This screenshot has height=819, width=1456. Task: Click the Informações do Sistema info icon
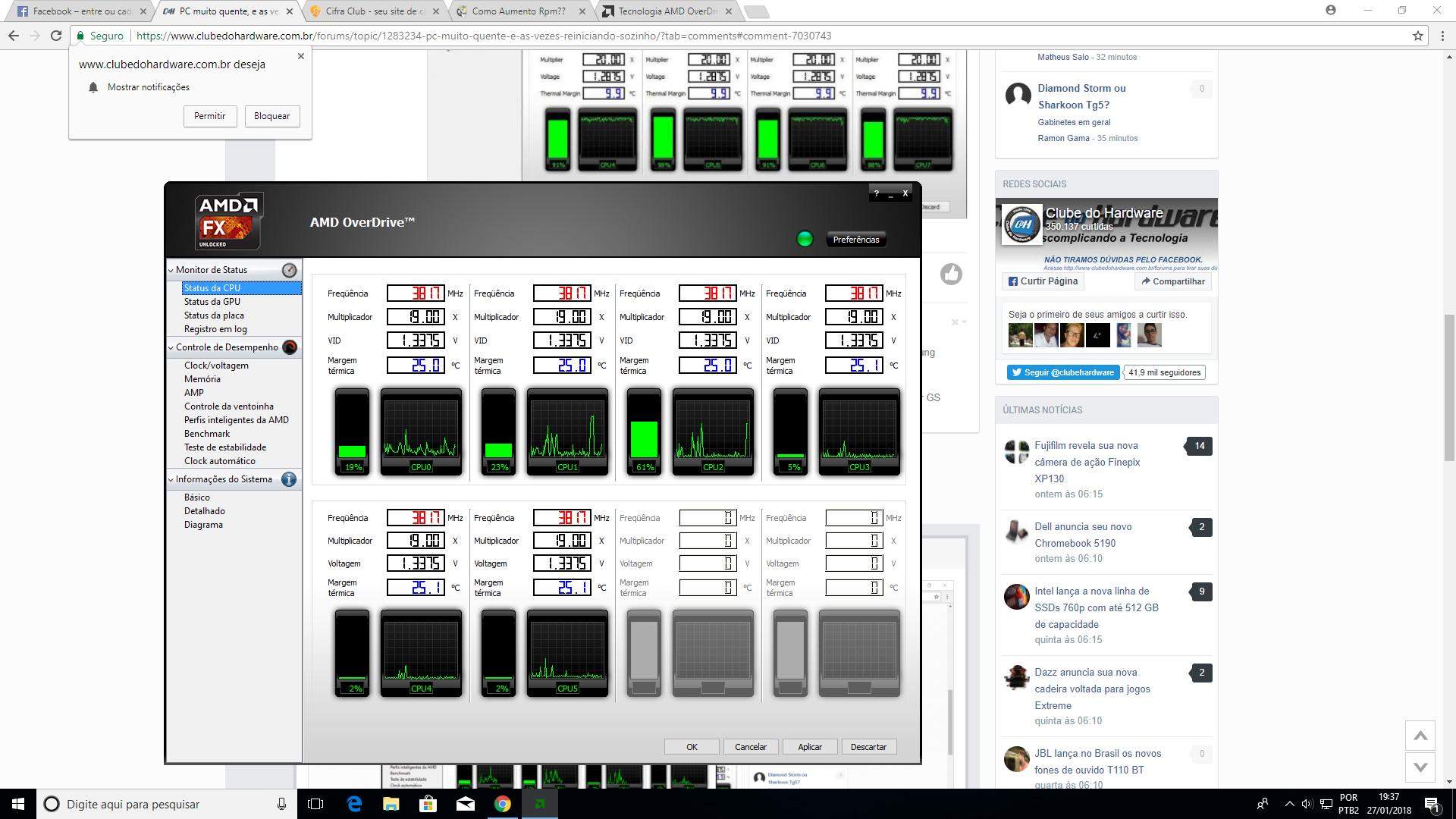[x=289, y=479]
